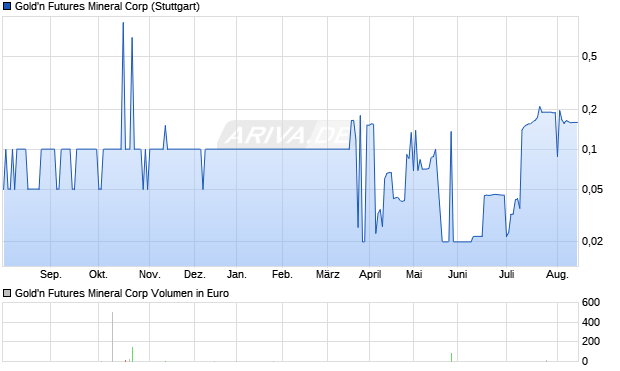Click the Aug. month label
Image resolution: width=620 pixels, height=371 pixels.
click(x=557, y=274)
